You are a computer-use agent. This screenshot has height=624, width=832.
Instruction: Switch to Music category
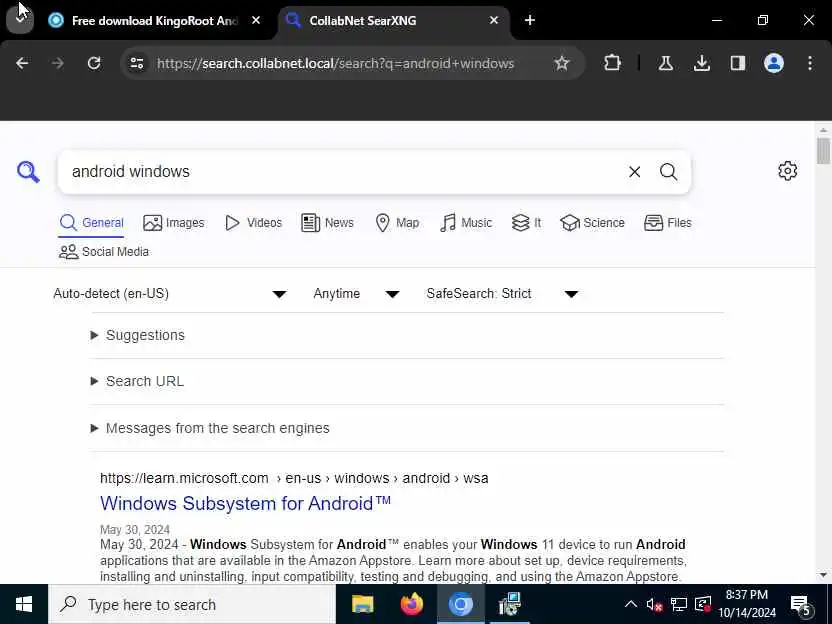(x=466, y=223)
